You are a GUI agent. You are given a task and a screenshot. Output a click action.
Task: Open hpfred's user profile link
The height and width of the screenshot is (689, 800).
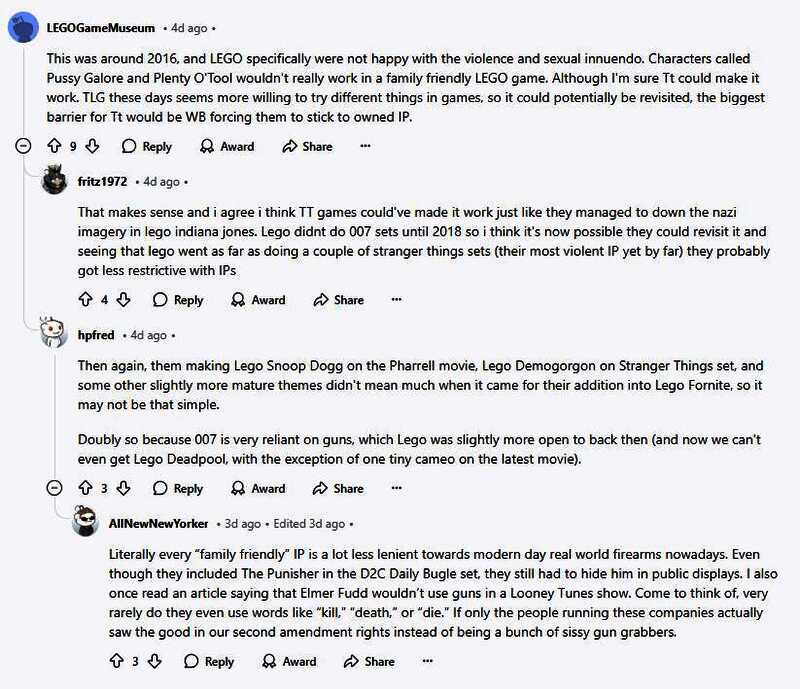96,334
